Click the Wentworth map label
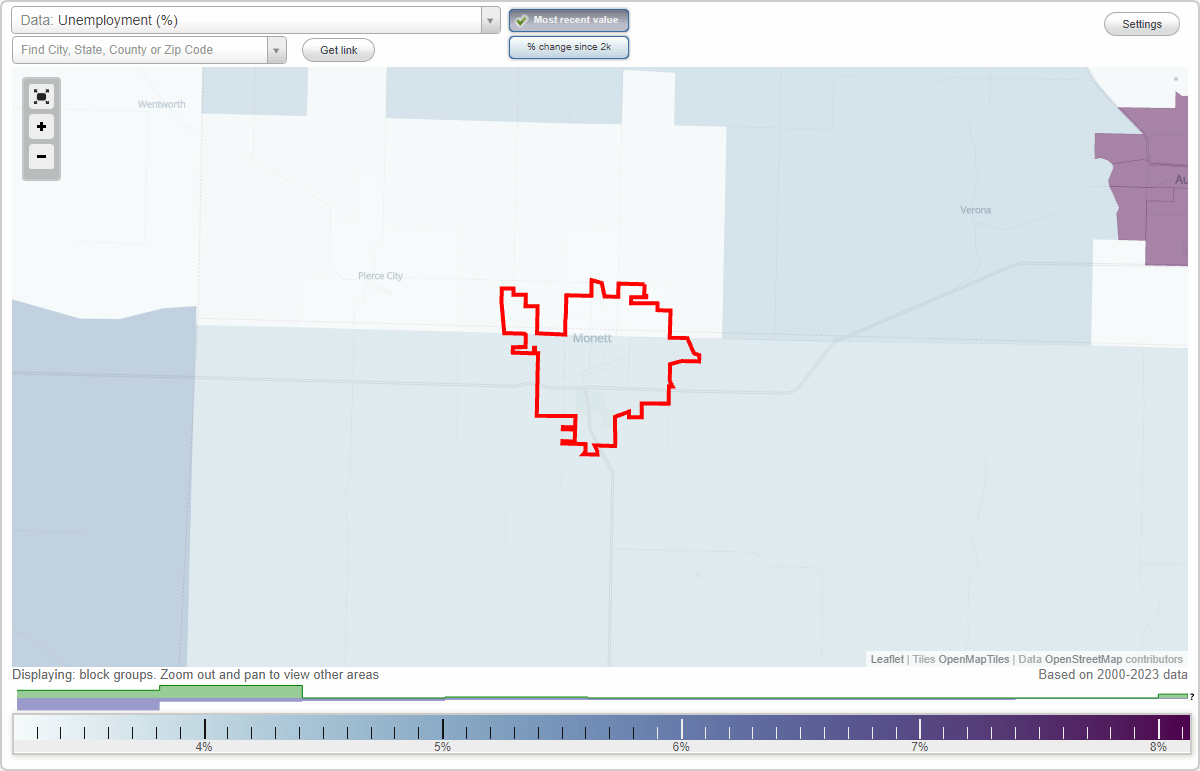The width and height of the screenshot is (1200, 771). pyautogui.click(x=162, y=104)
